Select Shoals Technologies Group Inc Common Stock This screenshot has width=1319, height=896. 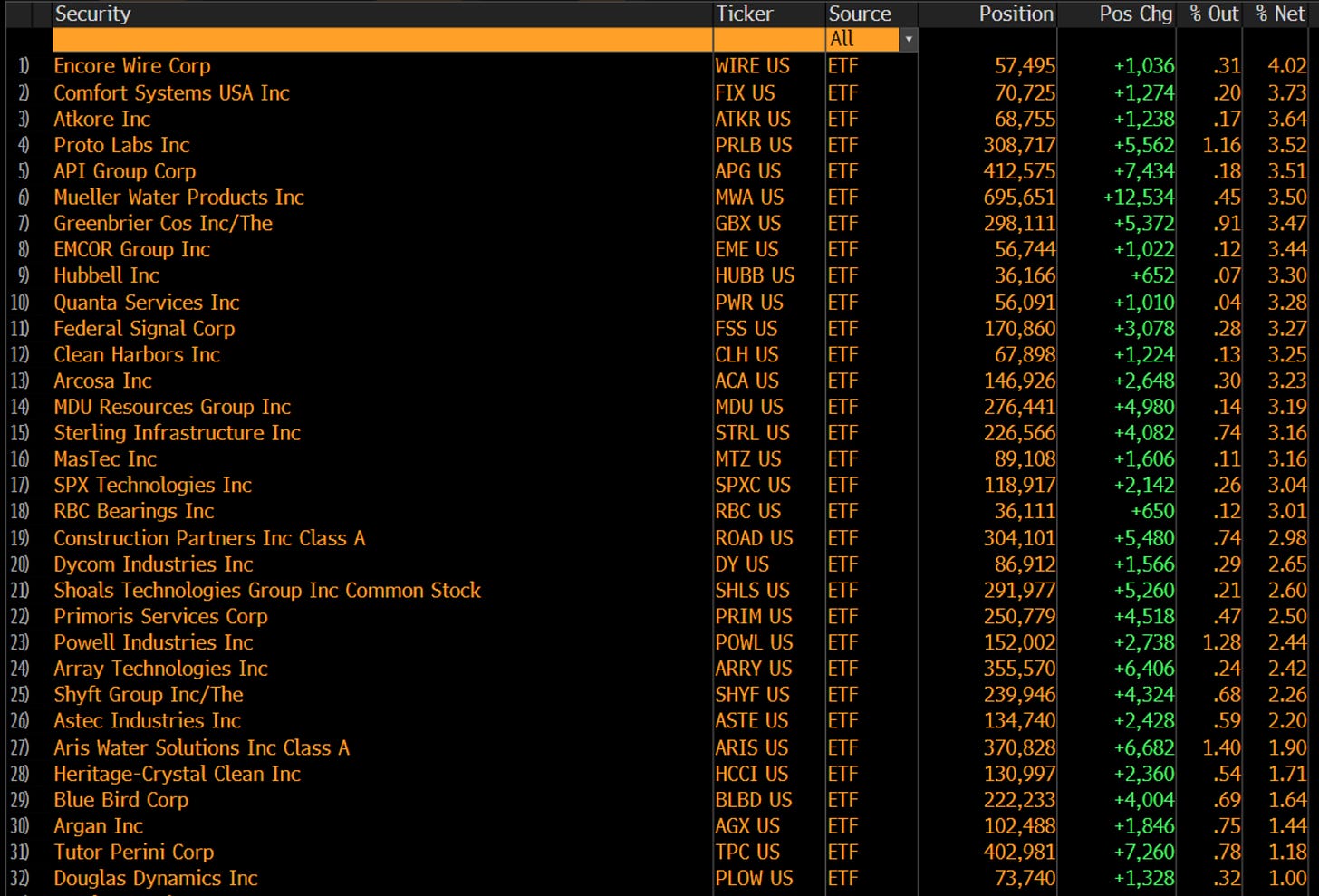[x=267, y=591]
